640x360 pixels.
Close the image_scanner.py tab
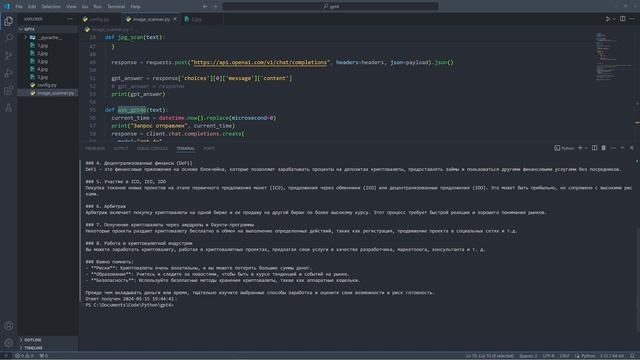175,19
